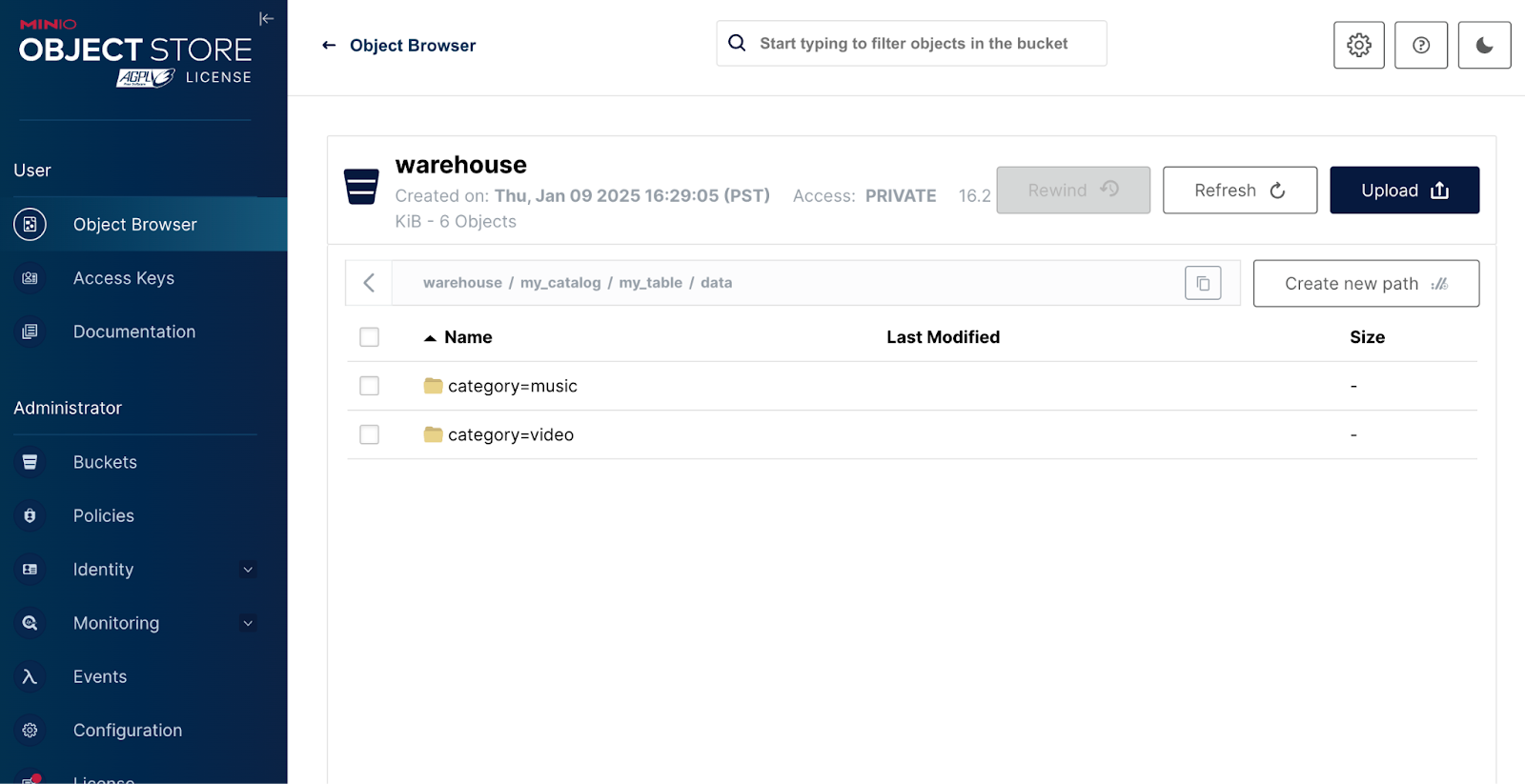Click the Create new path button
The height and width of the screenshot is (784, 1525).
click(1365, 284)
